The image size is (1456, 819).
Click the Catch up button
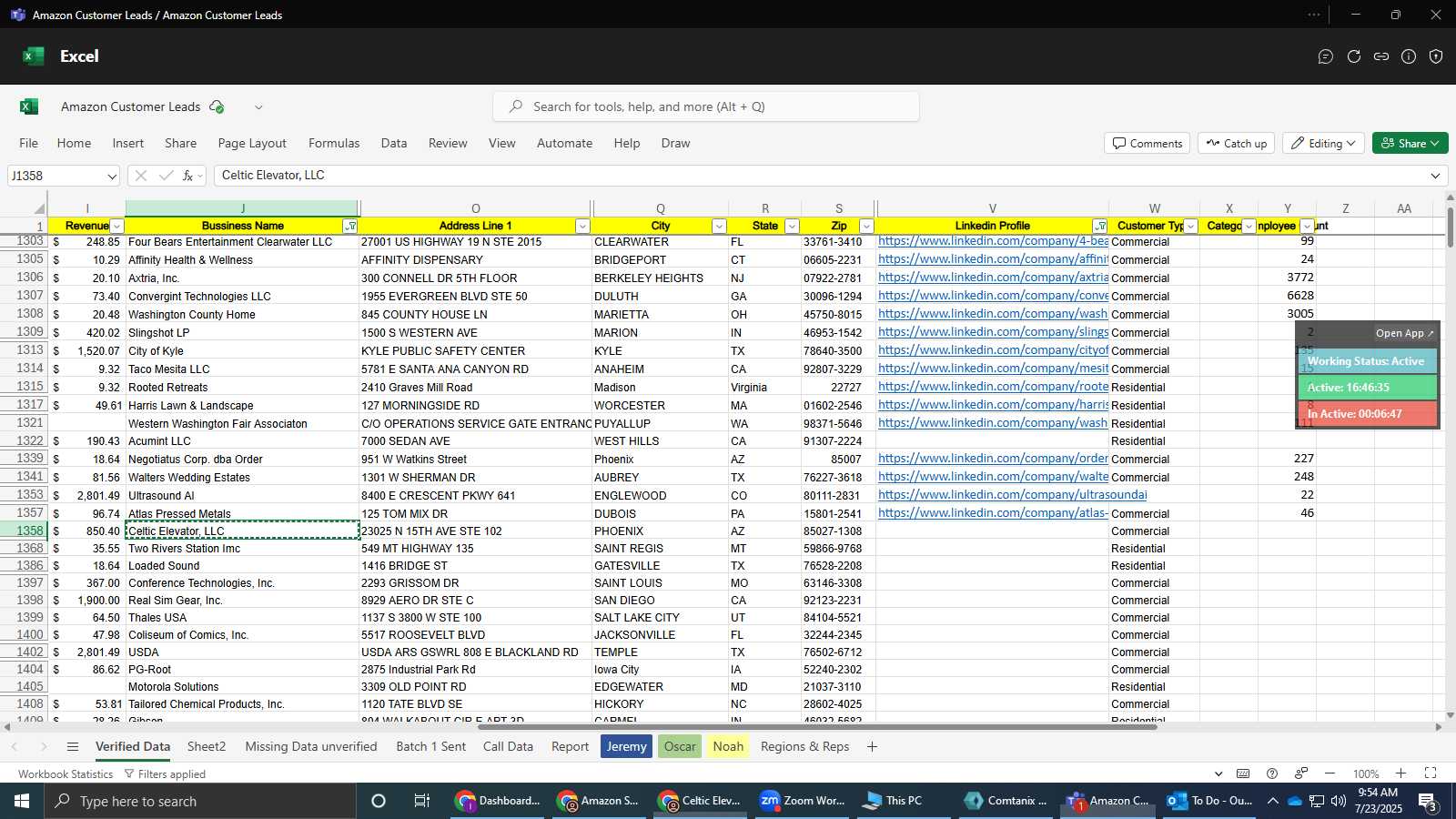(x=1236, y=144)
